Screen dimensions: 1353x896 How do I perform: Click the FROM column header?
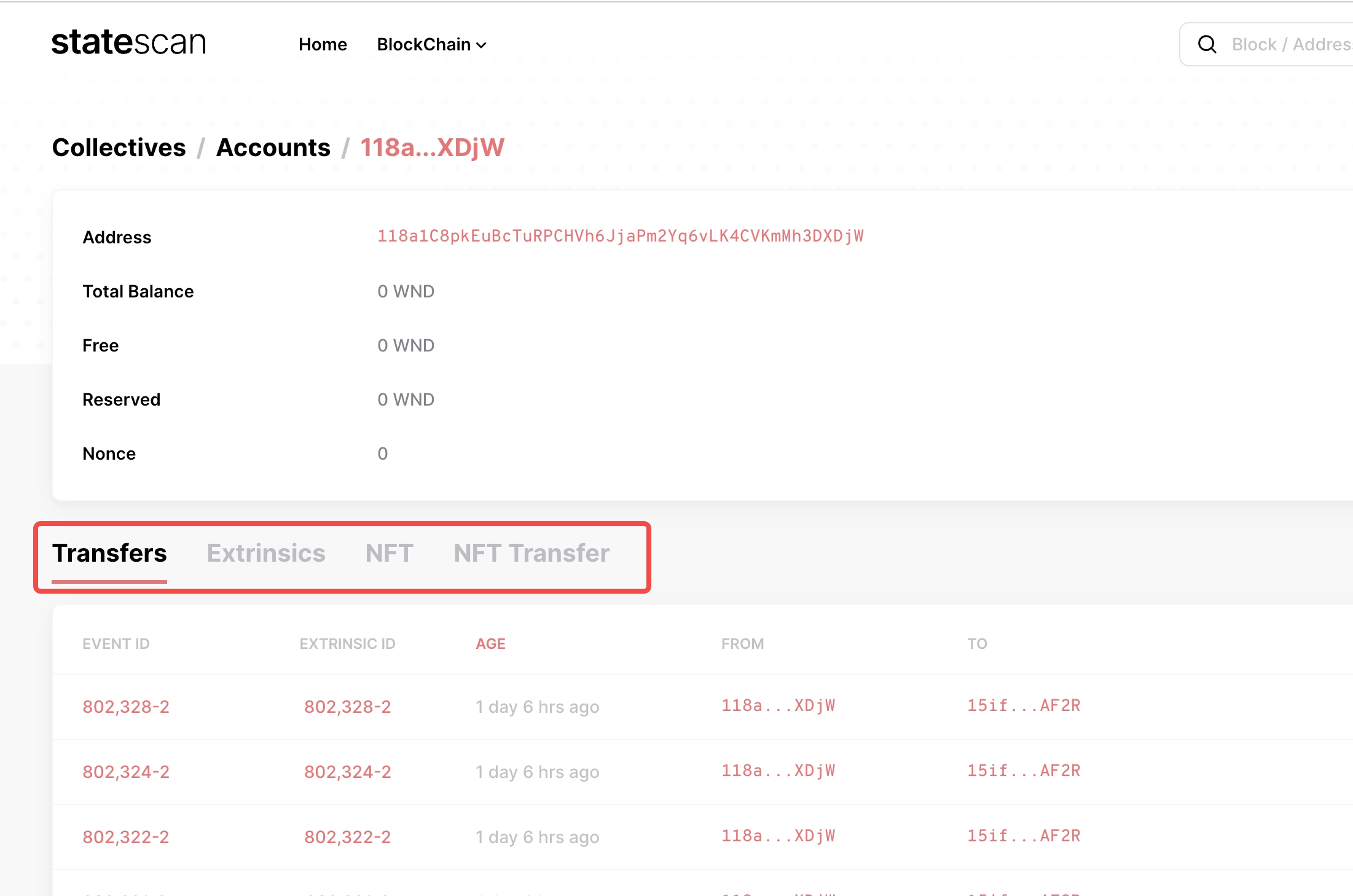tap(743, 643)
